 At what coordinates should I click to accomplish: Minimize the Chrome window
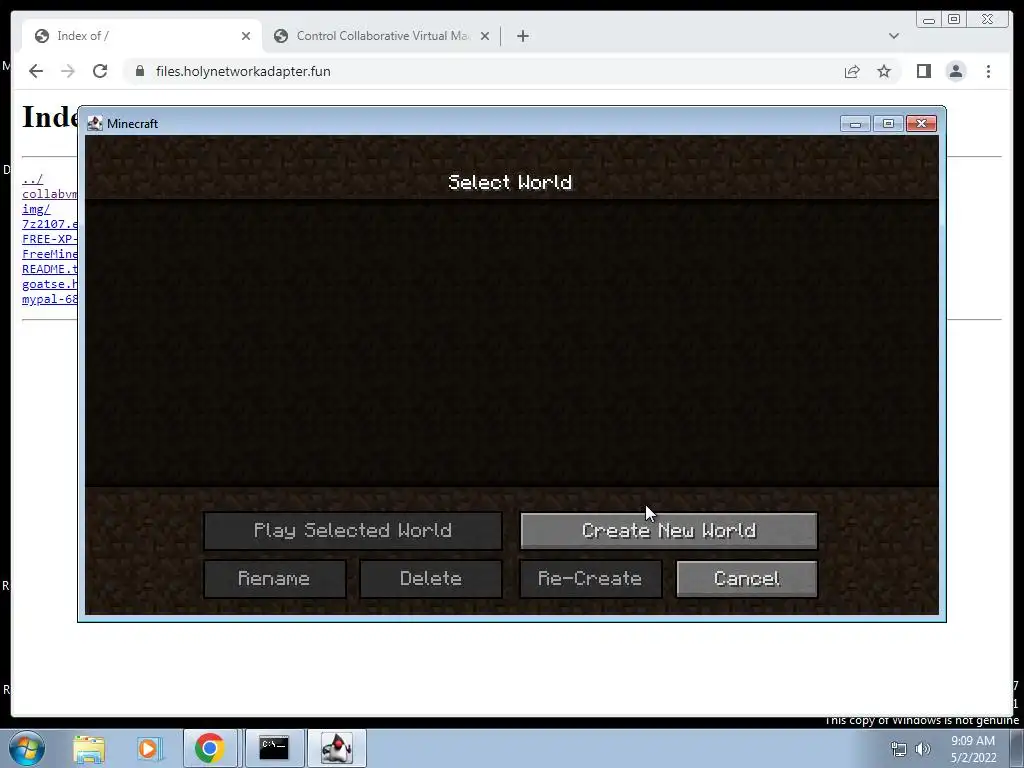coord(929,20)
